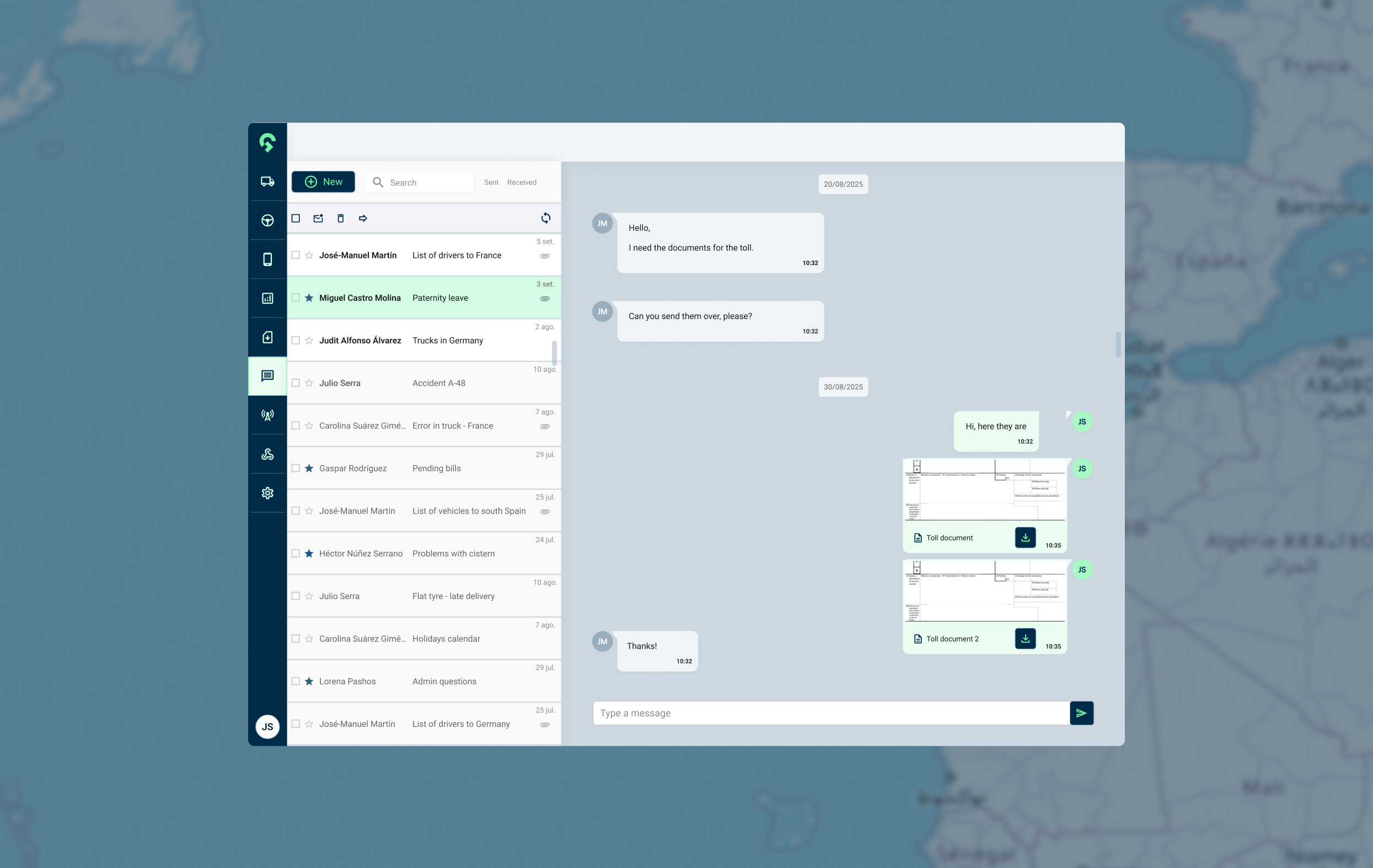Switch to the Sent tab
This screenshot has height=868, width=1373.
coord(491,182)
